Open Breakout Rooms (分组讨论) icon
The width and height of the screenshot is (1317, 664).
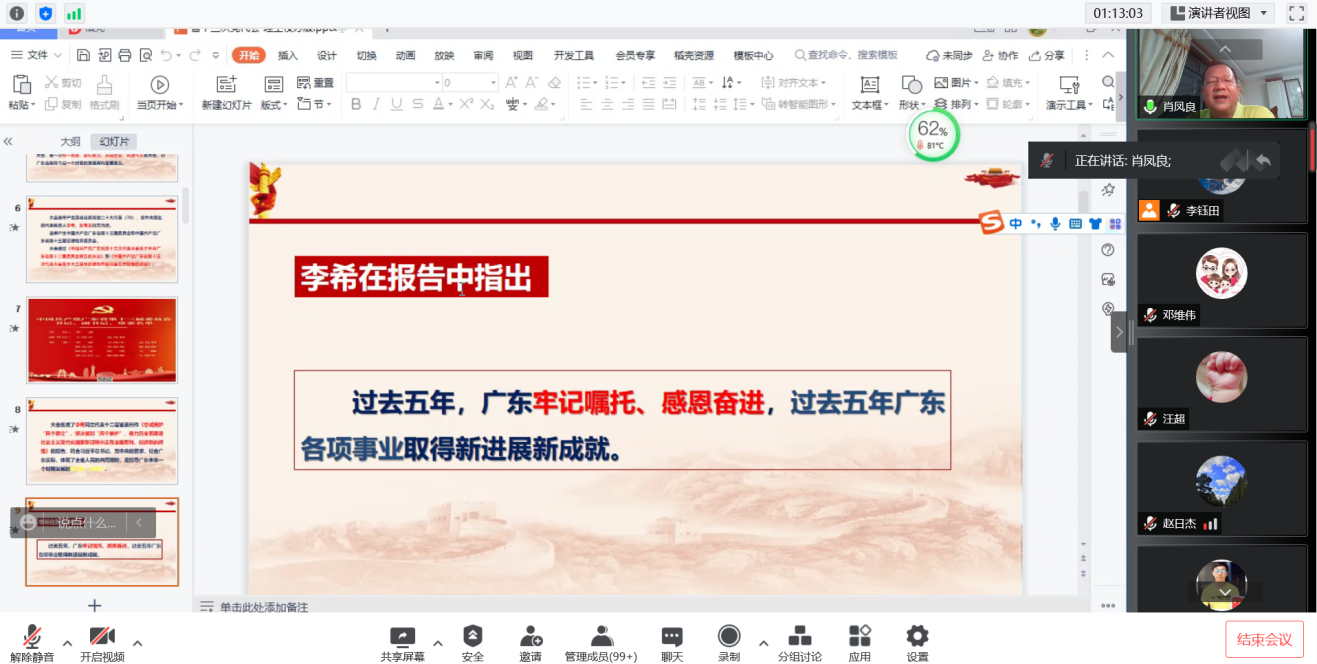[x=799, y=637]
